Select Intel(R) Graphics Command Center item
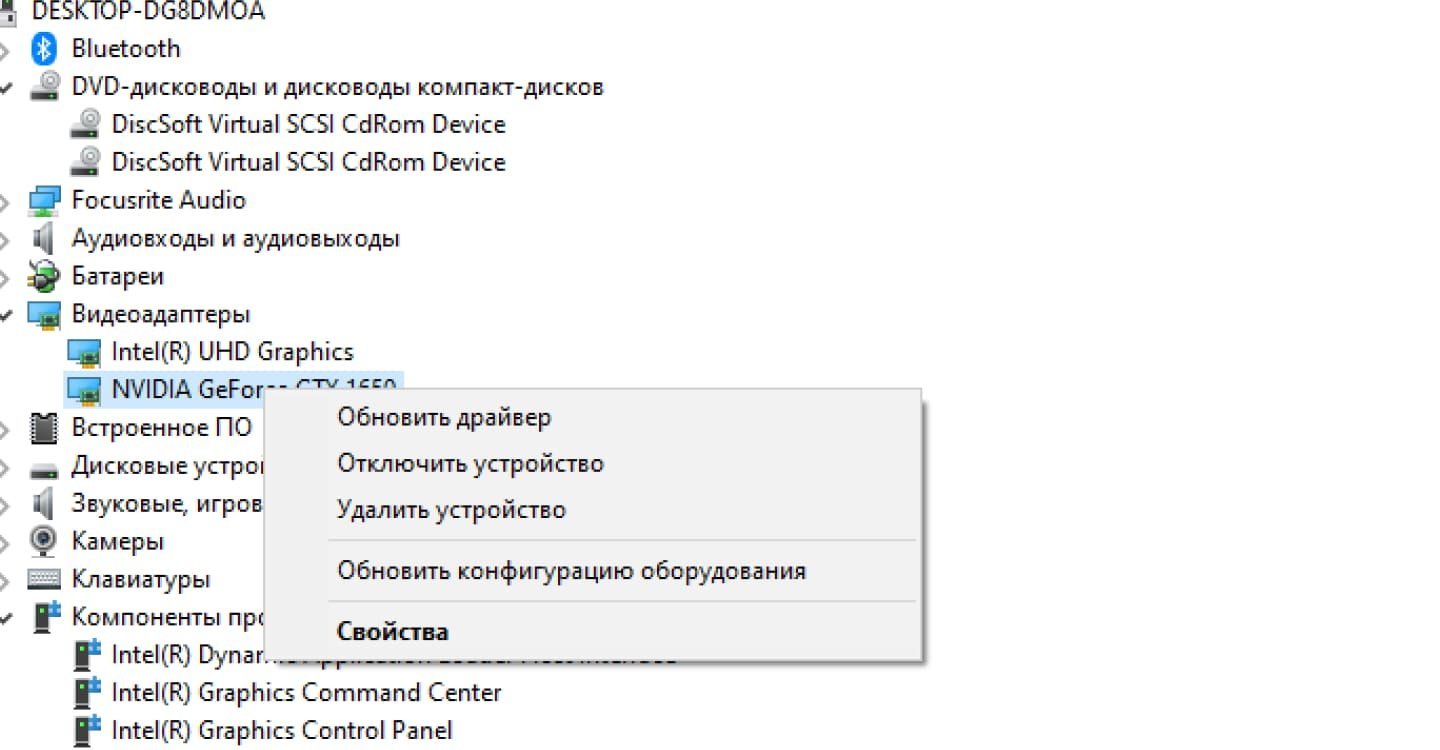1440x750 pixels. coord(306,692)
